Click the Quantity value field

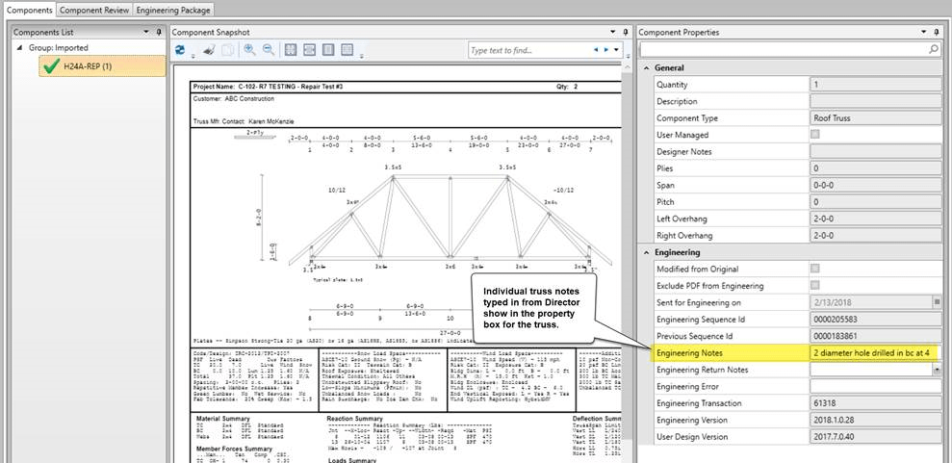tap(876, 85)
